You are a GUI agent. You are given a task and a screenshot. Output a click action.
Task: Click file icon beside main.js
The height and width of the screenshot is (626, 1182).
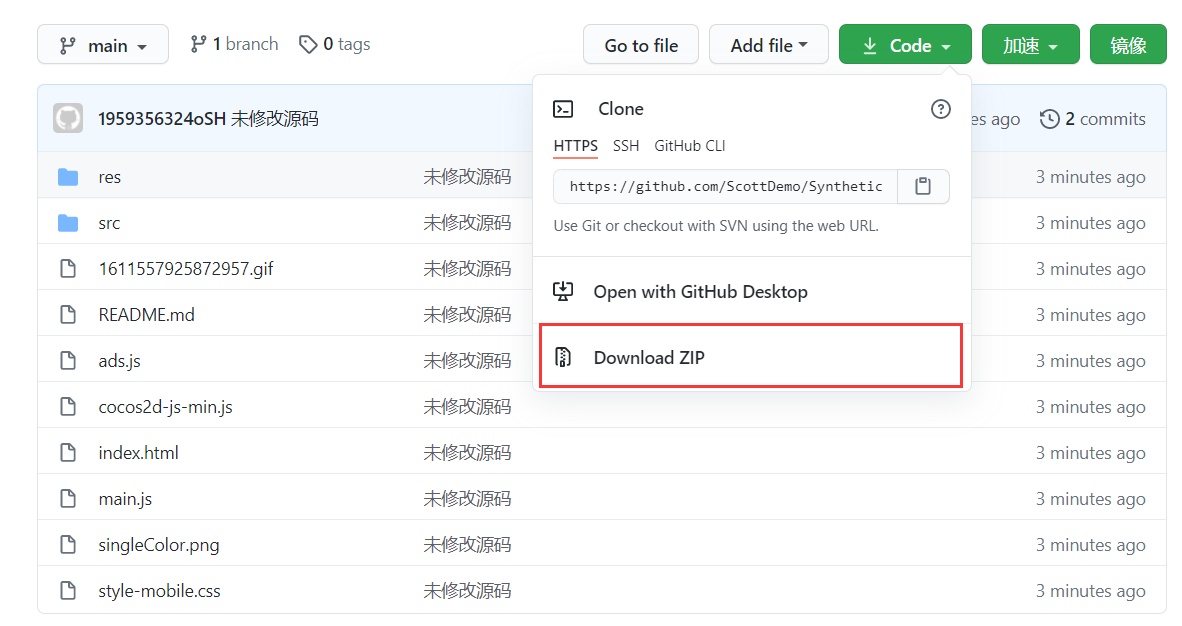pyautogui.click(x=68, y=499)
